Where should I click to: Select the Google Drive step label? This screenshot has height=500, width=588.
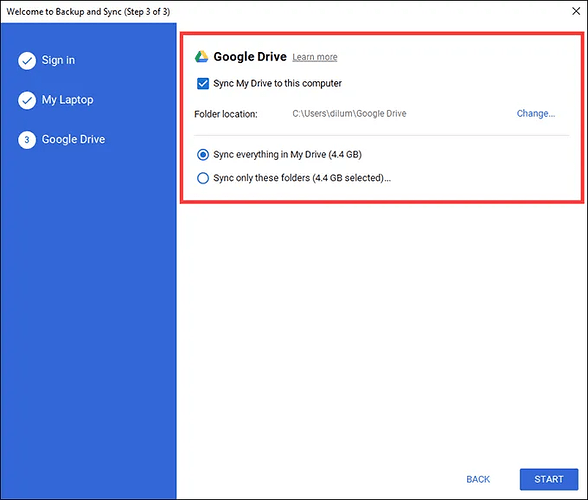74,139
